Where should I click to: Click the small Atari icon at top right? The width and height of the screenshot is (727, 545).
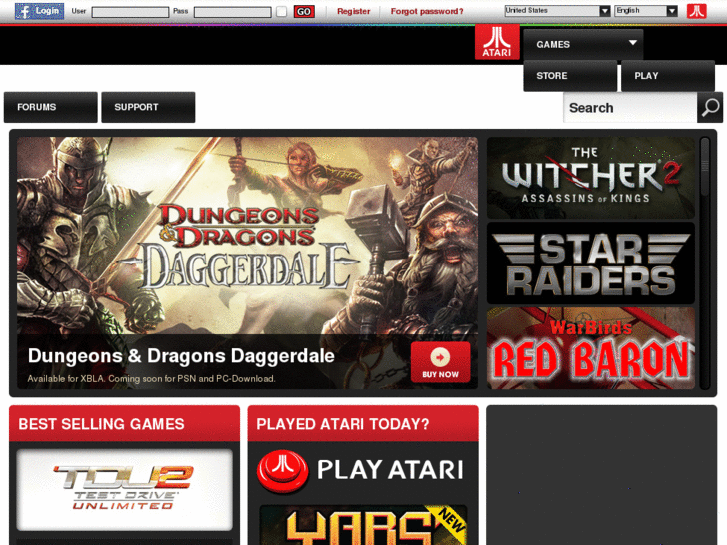pos(696,11)
